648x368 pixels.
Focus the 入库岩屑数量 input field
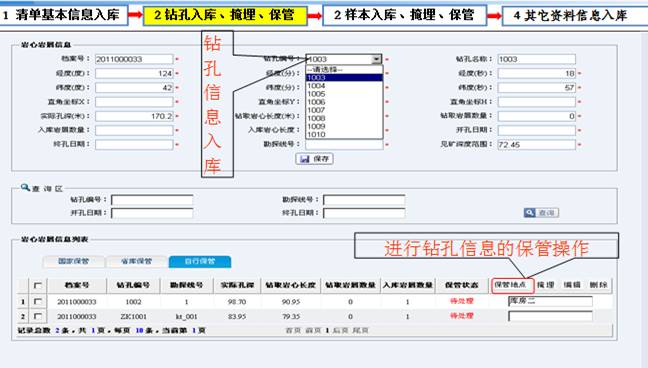pyautogui.click(x=134, y=130)
